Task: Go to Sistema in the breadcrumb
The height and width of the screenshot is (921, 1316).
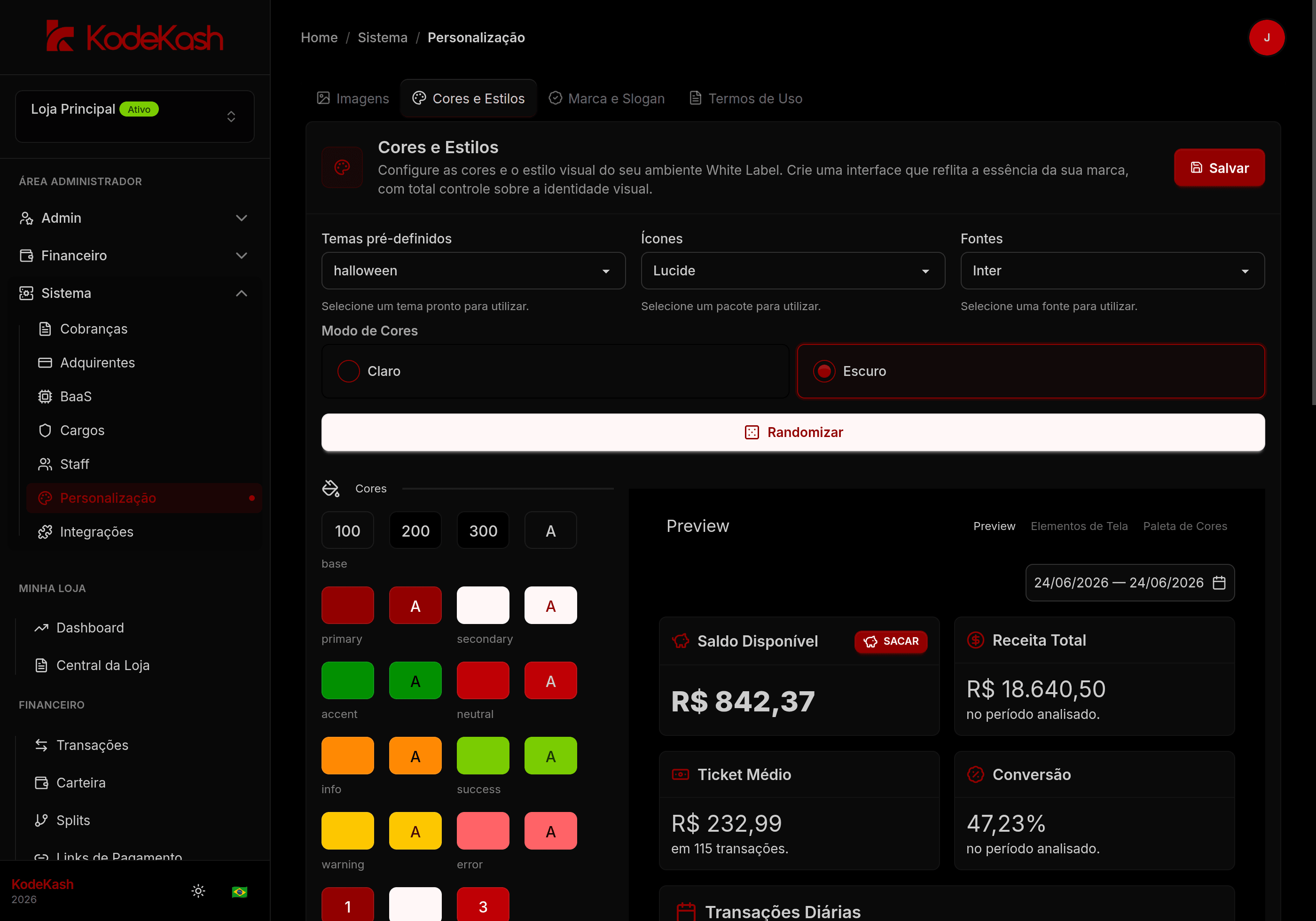Action: (382, 38)
